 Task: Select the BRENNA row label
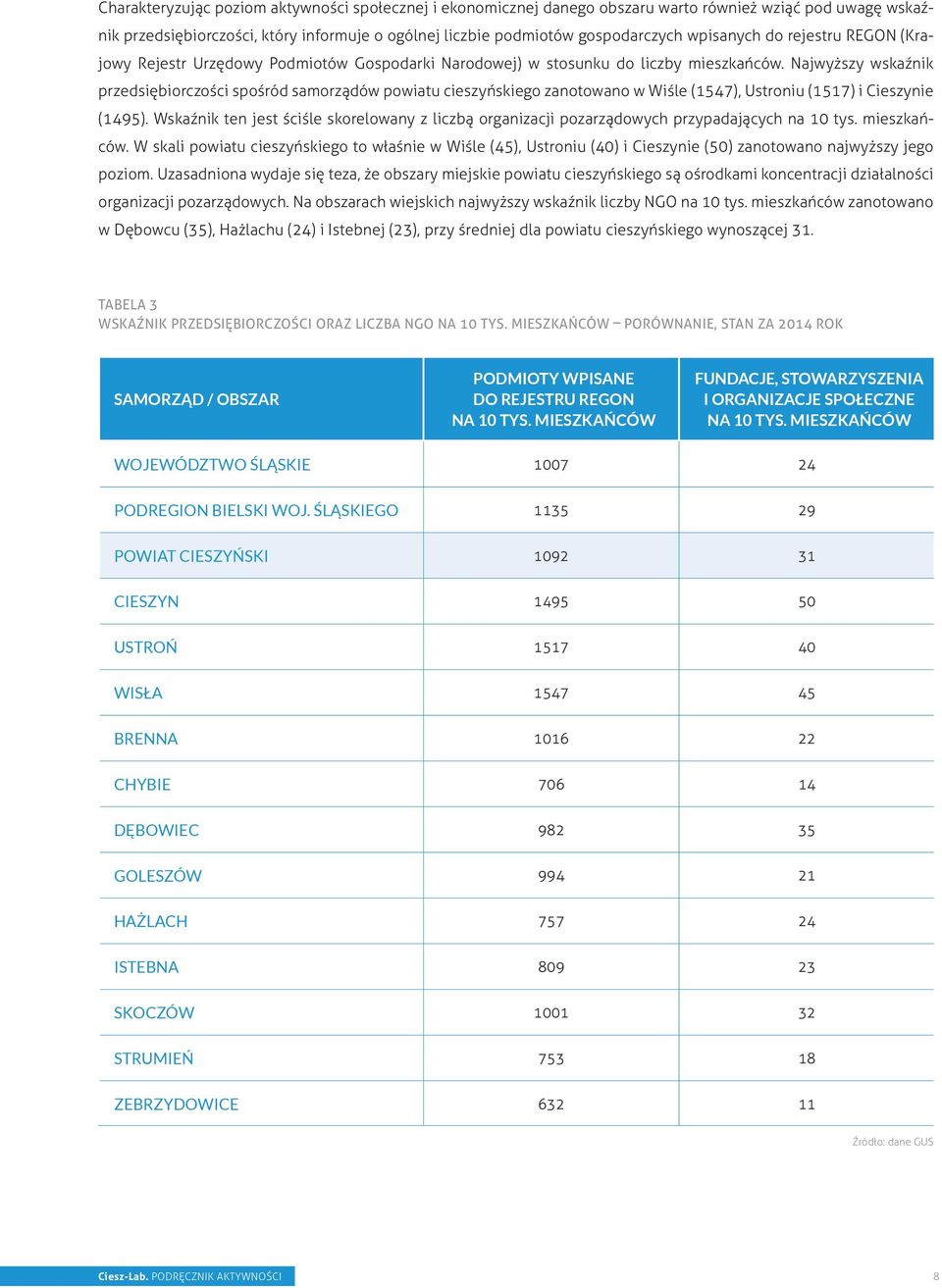[146, 739]
